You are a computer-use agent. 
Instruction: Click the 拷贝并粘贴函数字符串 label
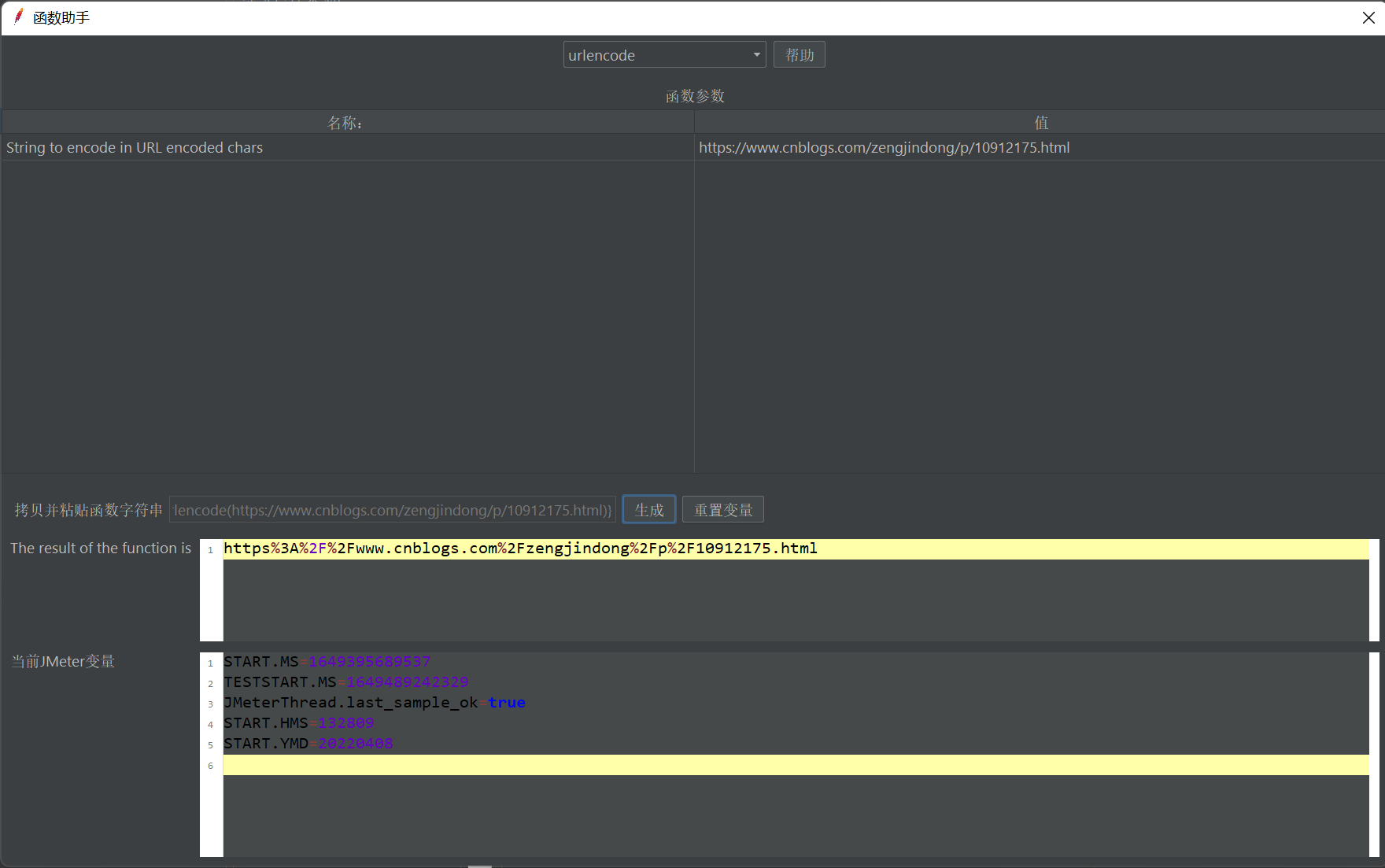click(x=88, y=510)
